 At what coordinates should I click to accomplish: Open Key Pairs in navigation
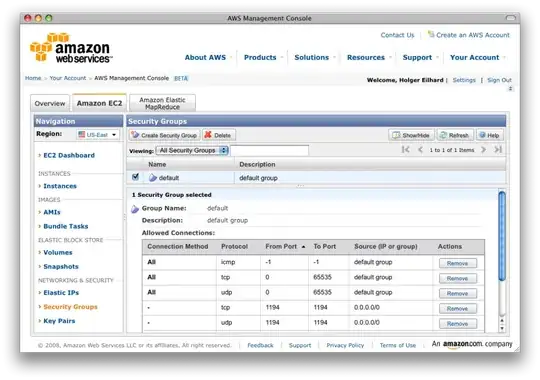pos(59,321)
